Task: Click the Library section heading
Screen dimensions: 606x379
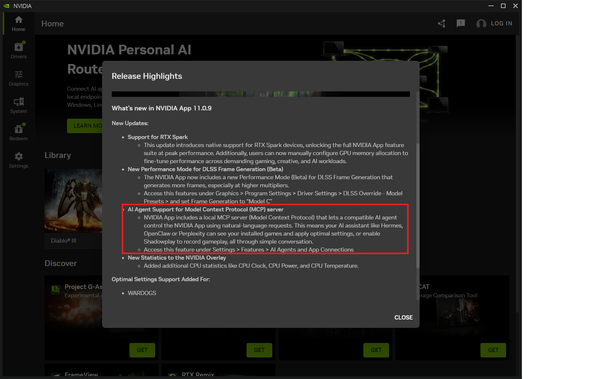Action: (x=58, y=155)
